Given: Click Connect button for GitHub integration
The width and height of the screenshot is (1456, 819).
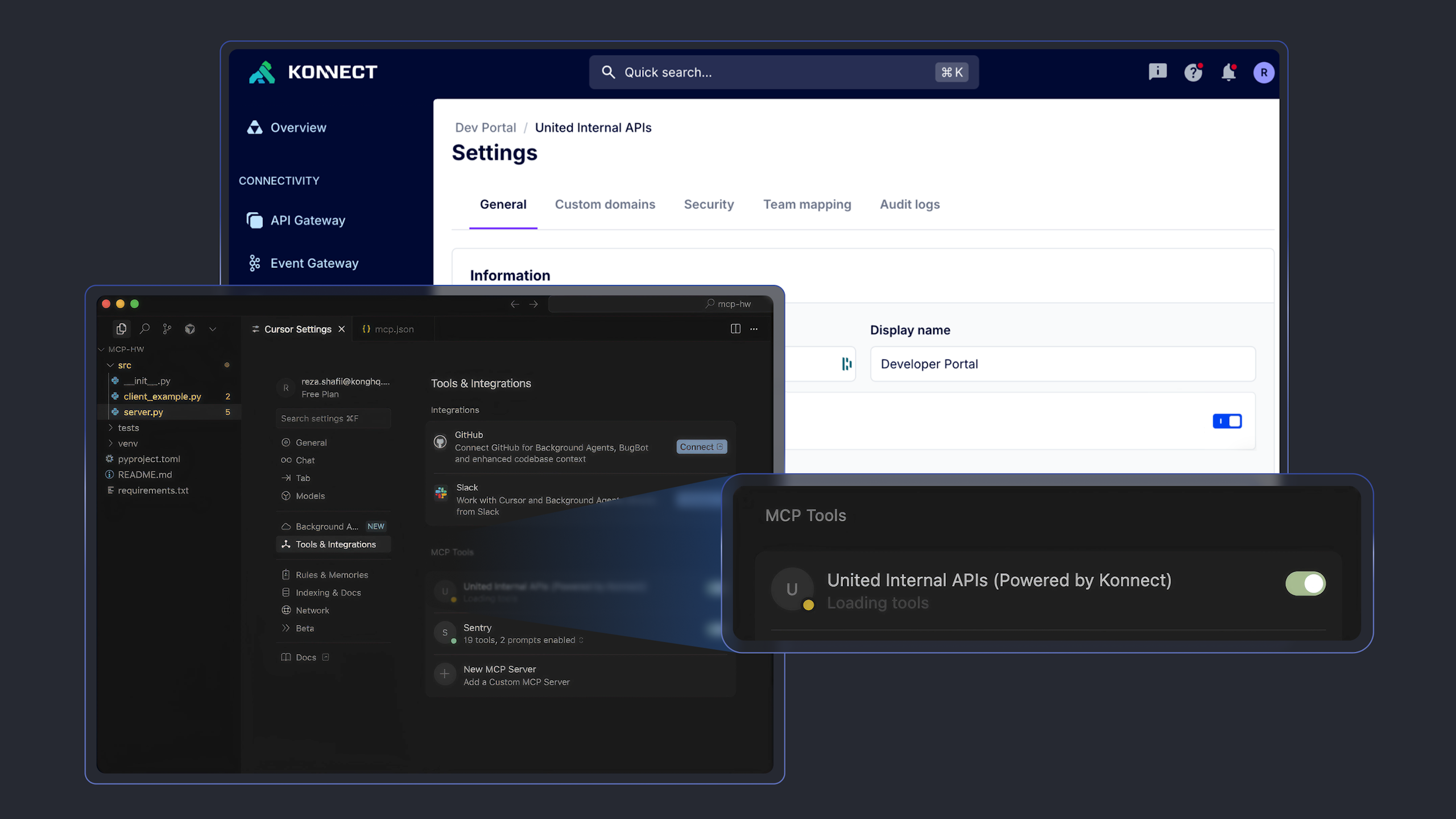Looking at the screenshot, I should click(701, 447).
